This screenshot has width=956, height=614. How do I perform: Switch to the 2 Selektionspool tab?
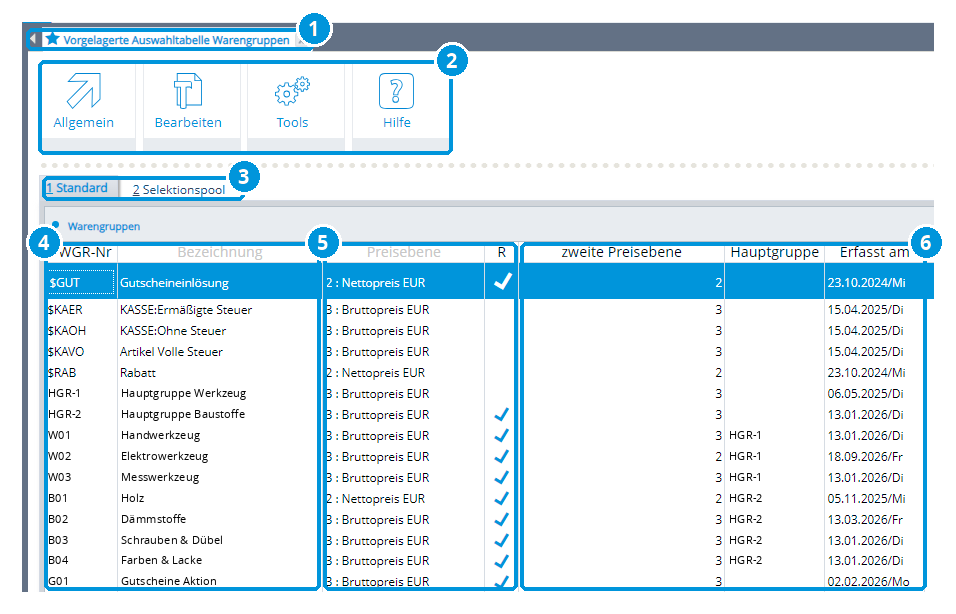tap(179, 190)
